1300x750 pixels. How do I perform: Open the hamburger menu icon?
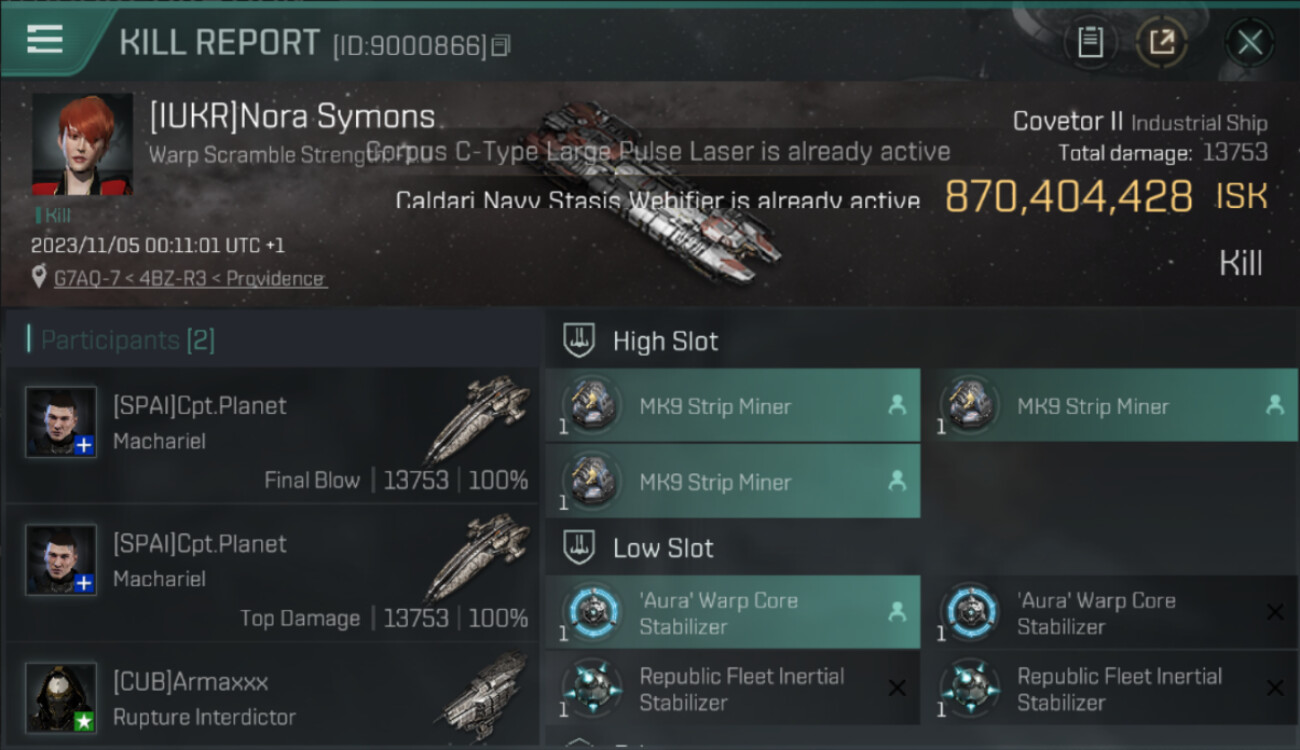[x=45, y=39]
